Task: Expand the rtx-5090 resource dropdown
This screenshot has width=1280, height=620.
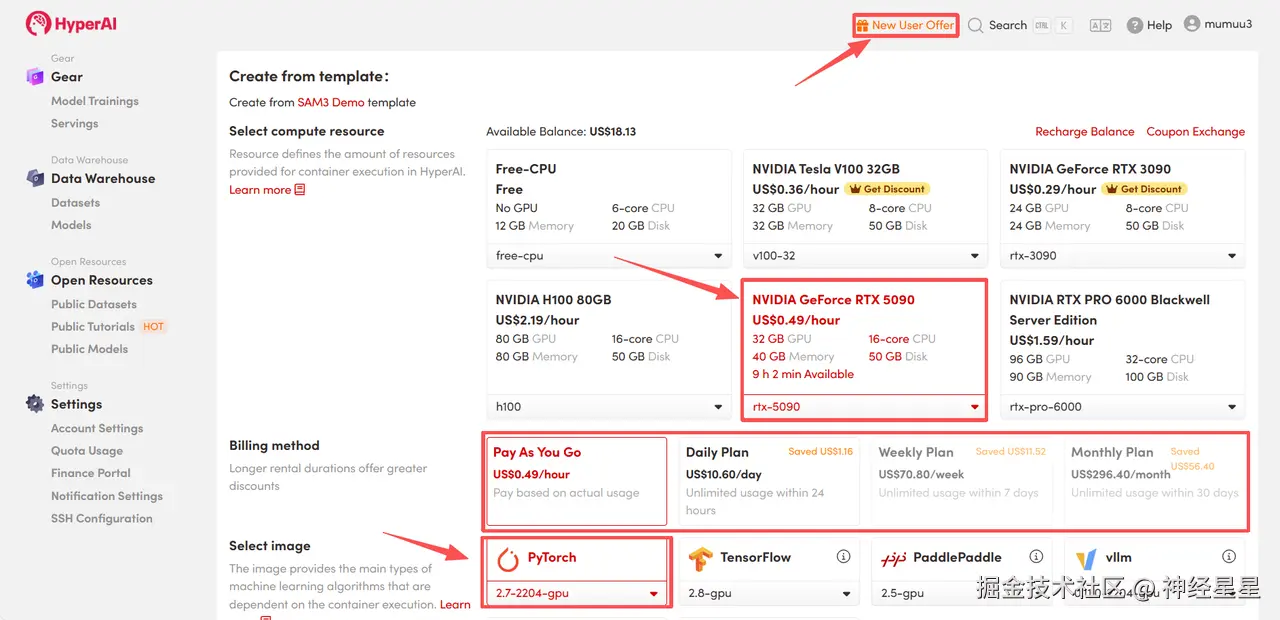Action: click(x=975, y=407)
